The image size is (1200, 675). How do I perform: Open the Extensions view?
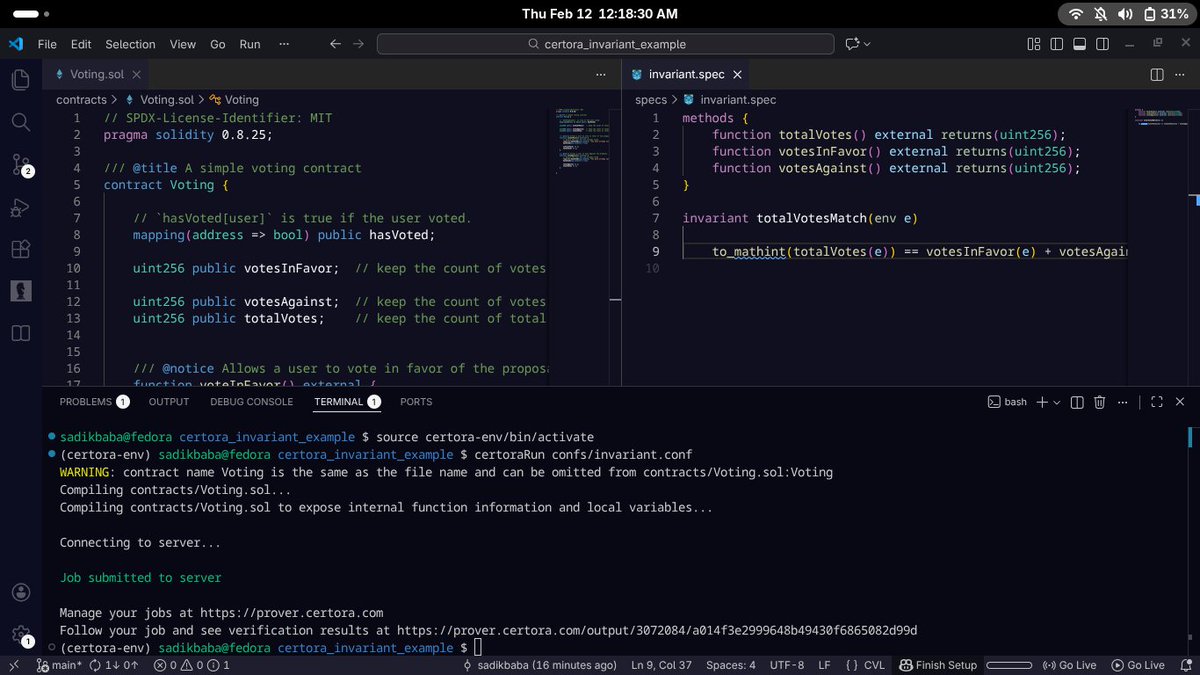coord(20,249)
